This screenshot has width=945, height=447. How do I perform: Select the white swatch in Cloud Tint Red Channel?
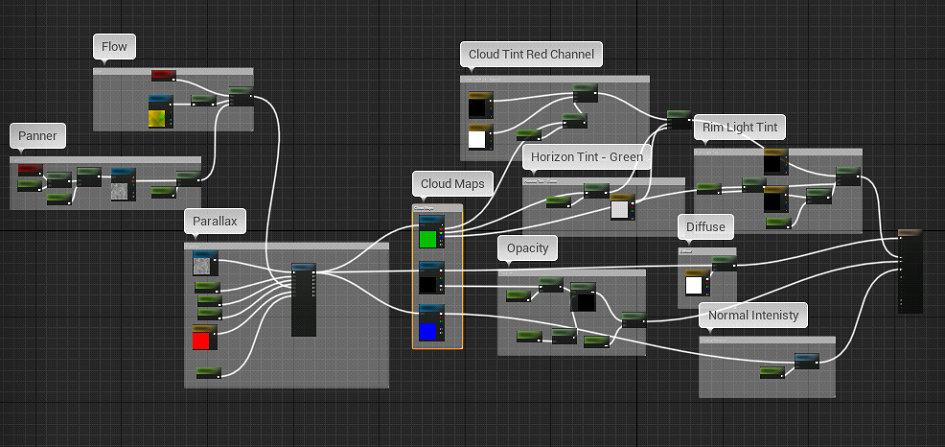[478, 139]
